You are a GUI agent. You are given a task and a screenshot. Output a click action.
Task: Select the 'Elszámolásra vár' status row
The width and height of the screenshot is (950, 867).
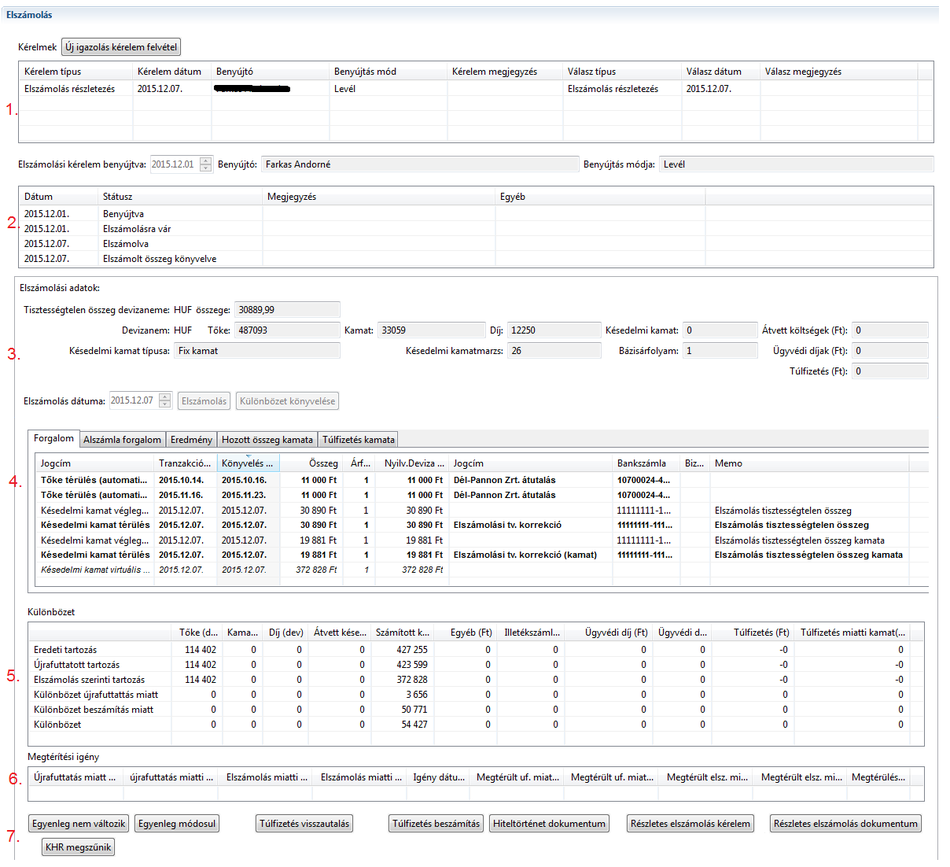tap(138, 228)
